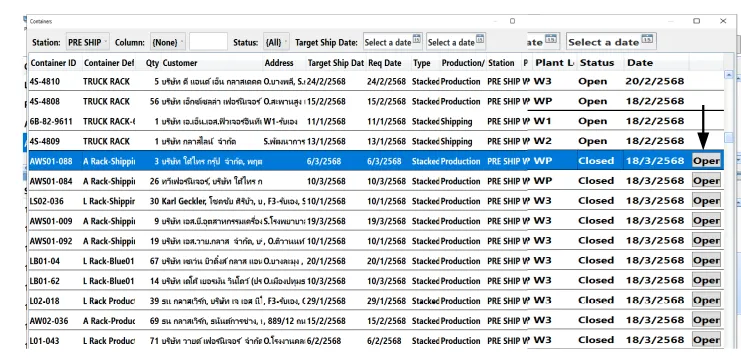Sort by the Plant L column header
This screenshot has height=360, width=741.
tap(554, 63)
